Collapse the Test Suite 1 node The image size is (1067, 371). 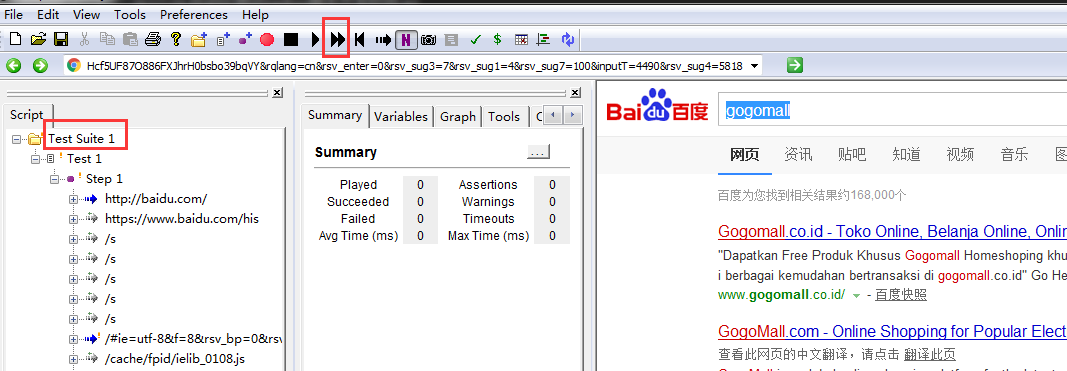[16, 139]
